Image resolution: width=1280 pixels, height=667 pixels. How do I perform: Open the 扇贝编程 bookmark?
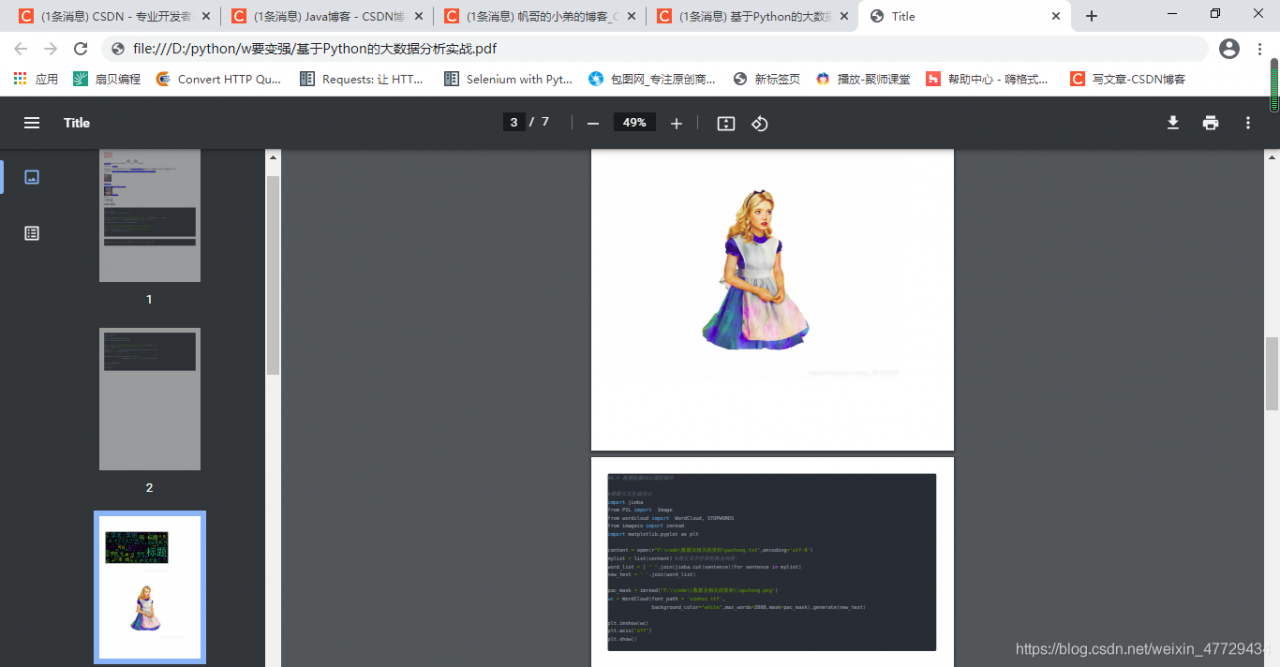coord(107,79)
